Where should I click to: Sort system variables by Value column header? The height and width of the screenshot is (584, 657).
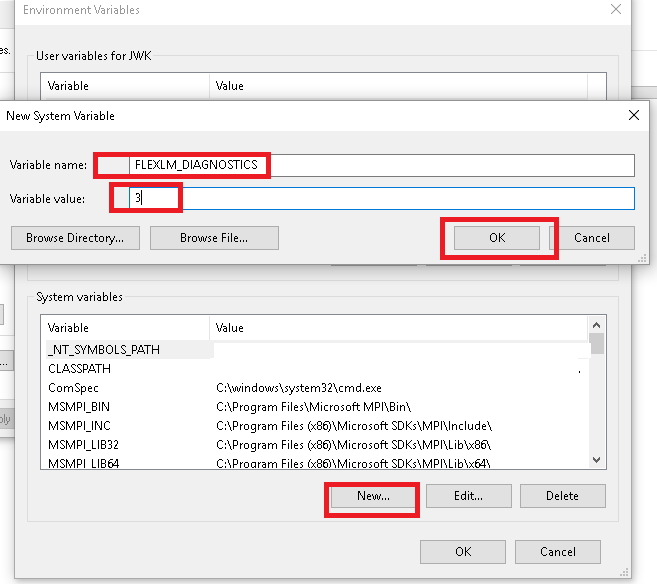(400, 328)
